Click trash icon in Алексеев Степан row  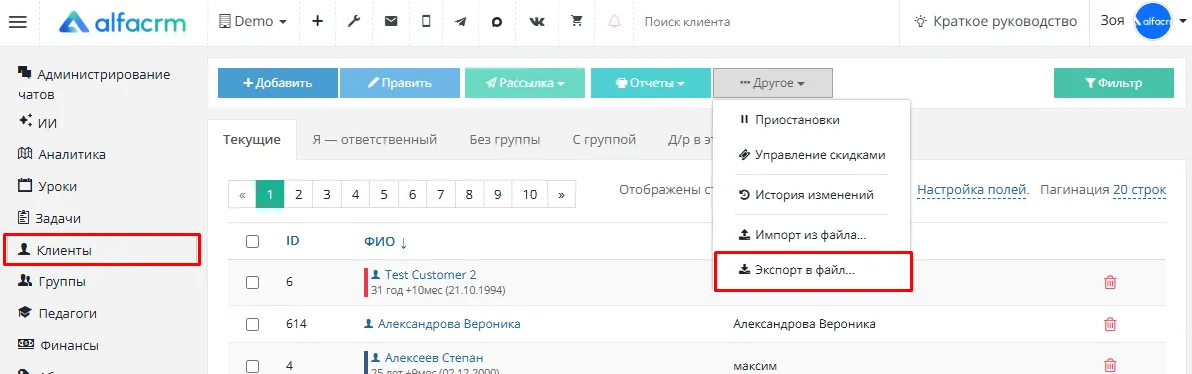(1110, 365)
